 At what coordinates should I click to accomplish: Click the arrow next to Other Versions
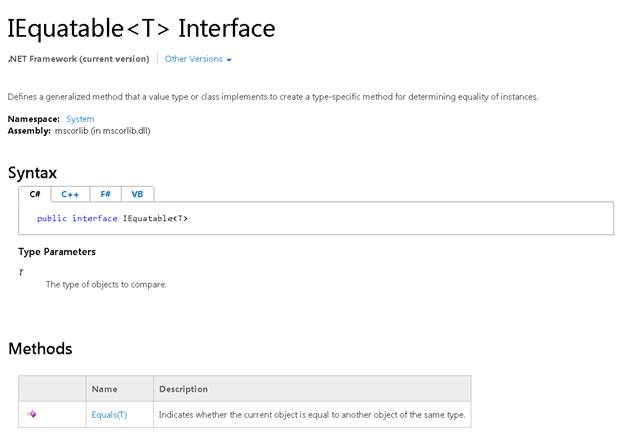click(229, 60)
